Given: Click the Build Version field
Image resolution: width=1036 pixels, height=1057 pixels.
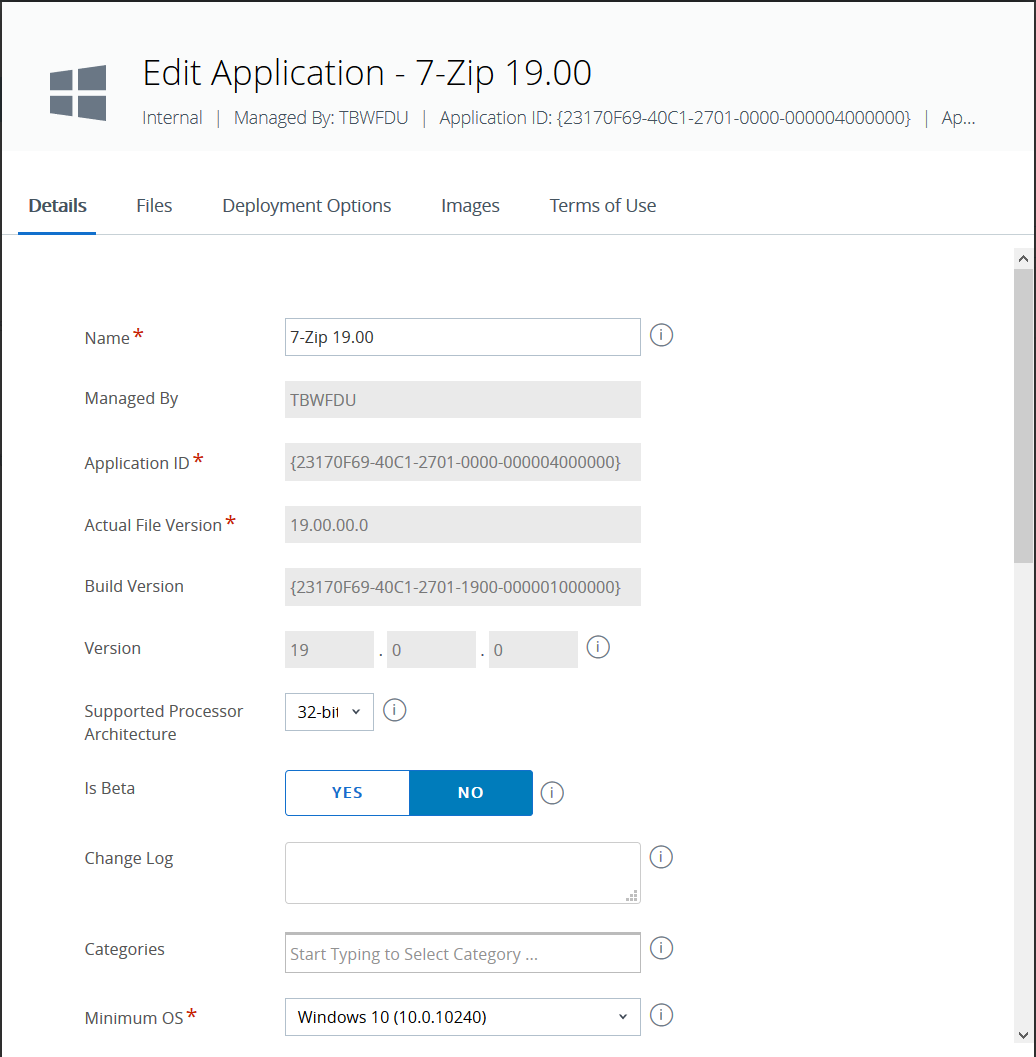Looking at the screenshot, I should click(462, 587).
